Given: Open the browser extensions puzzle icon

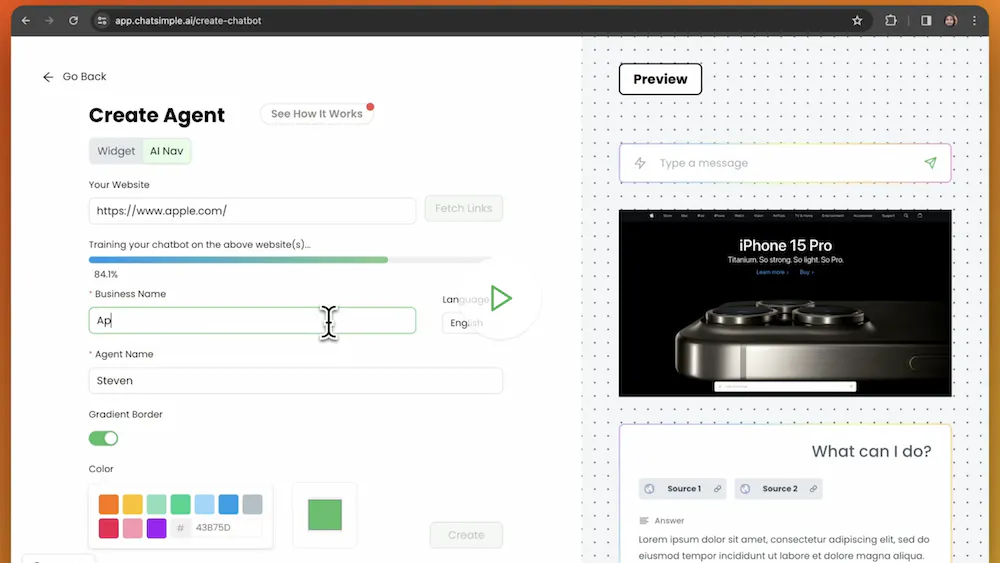Looking at the screenshot, I should click(x=891, y=20).
